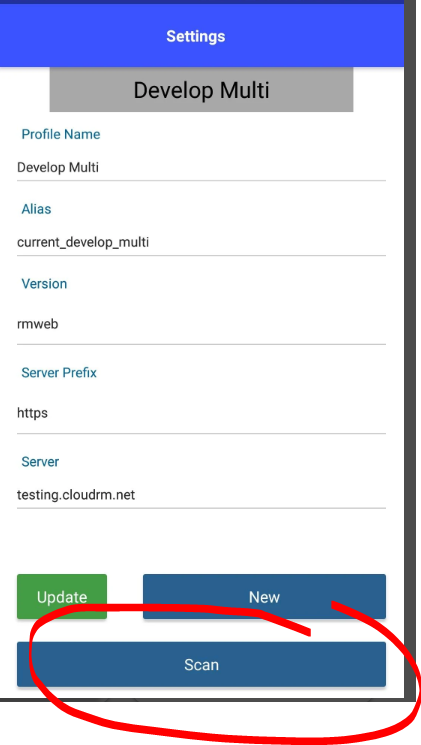The image size is (421, 745).
Task: Create a profile with the New button
Action: pyautogui.click(x=264, y=596)
